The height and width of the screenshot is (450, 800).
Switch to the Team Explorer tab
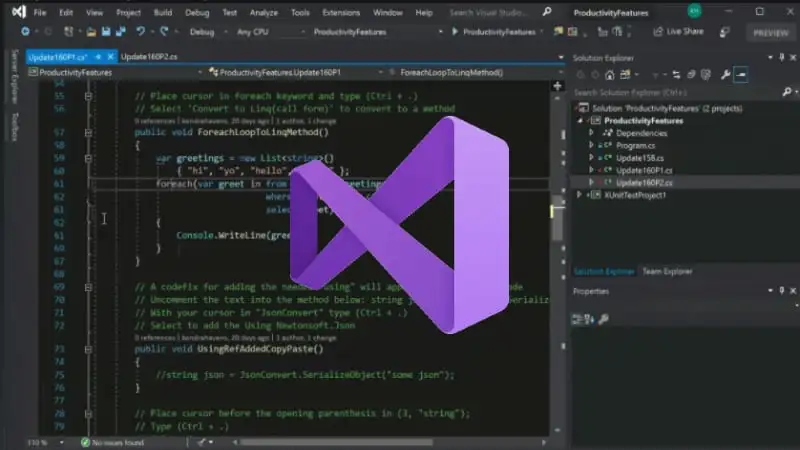[x=667, y=271]
